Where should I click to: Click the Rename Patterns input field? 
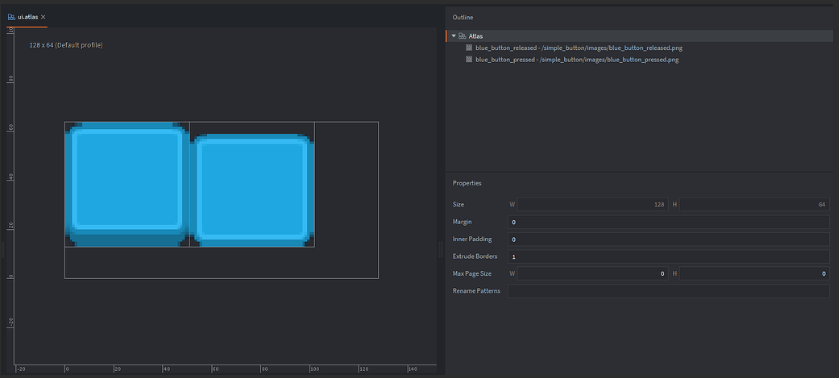(x=668, y=291)
